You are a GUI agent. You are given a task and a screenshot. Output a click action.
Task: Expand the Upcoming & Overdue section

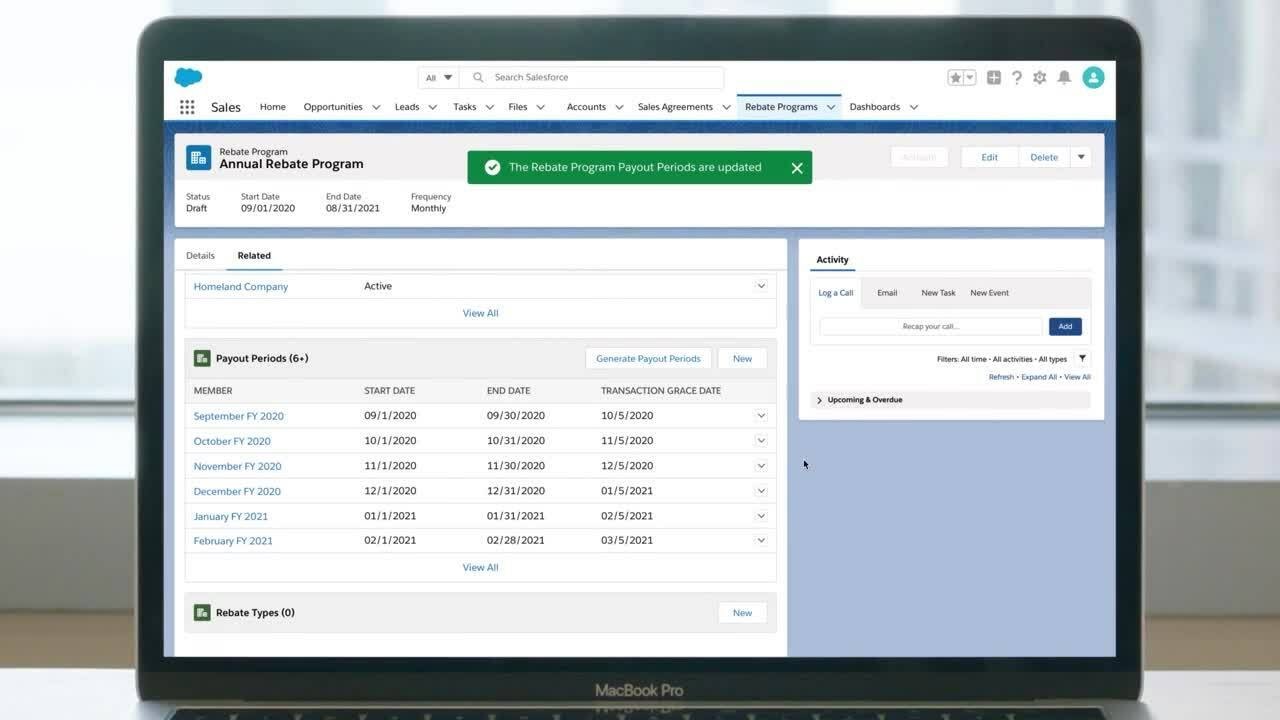tap(820, 400)
